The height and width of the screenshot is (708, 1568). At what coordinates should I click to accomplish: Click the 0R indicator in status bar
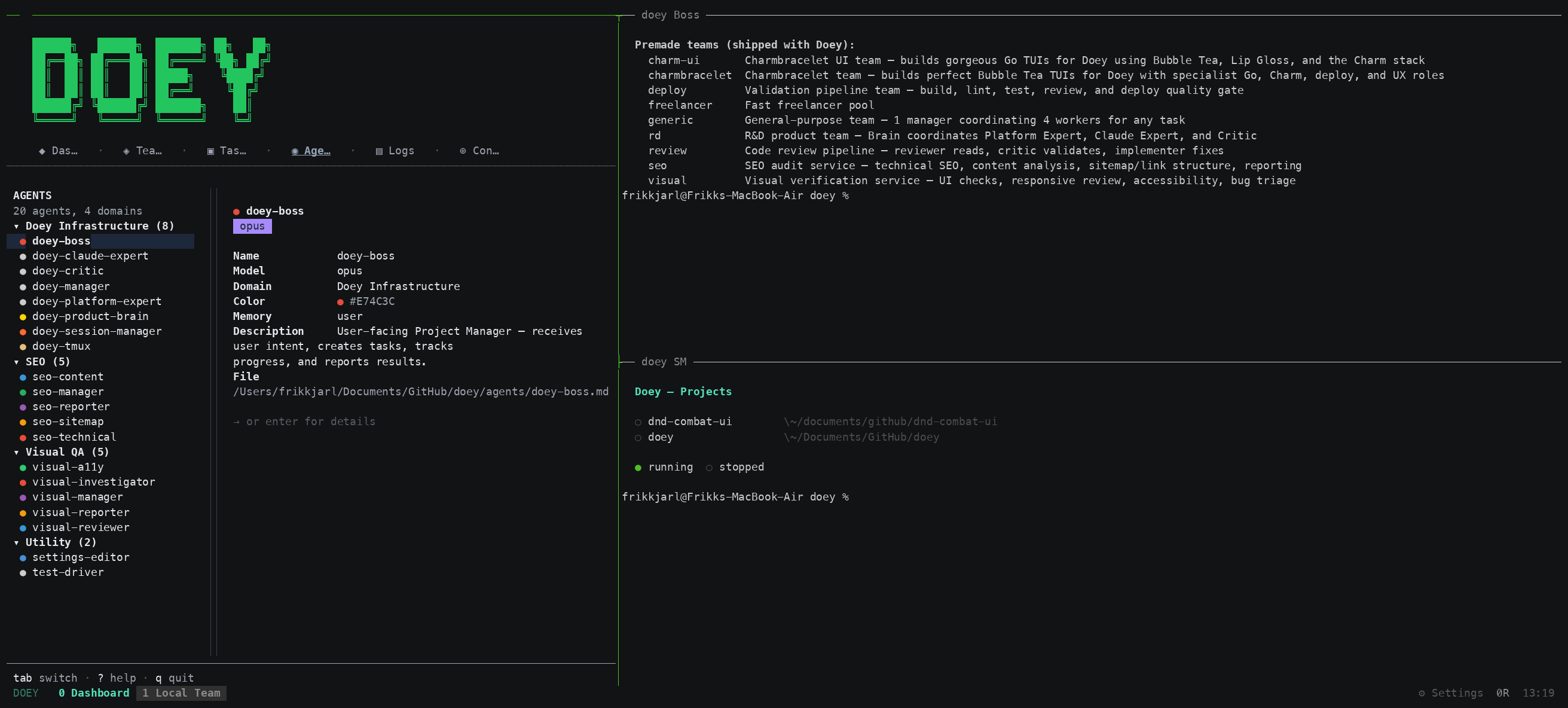click(1502, 693)
